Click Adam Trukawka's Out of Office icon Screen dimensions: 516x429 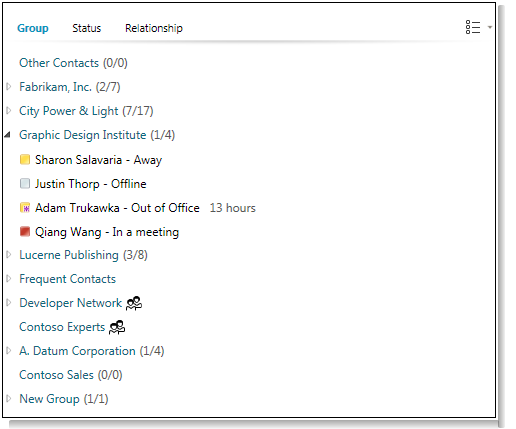[25, 208]
